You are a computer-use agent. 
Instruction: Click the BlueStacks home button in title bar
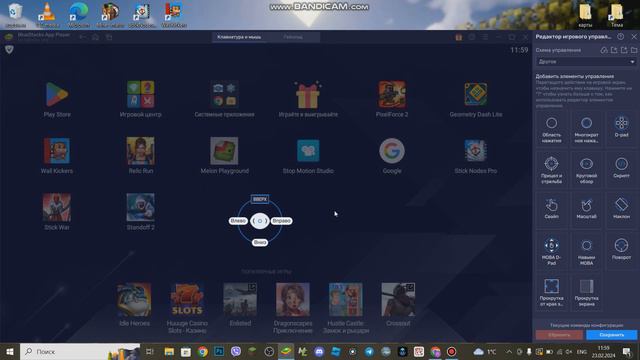click(x=96, y=37)
